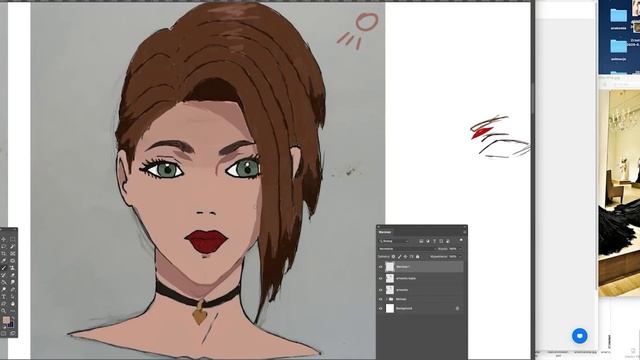Open the extra tools (three dots) button
Screen dimensions: 640x360
pos(13,310)
